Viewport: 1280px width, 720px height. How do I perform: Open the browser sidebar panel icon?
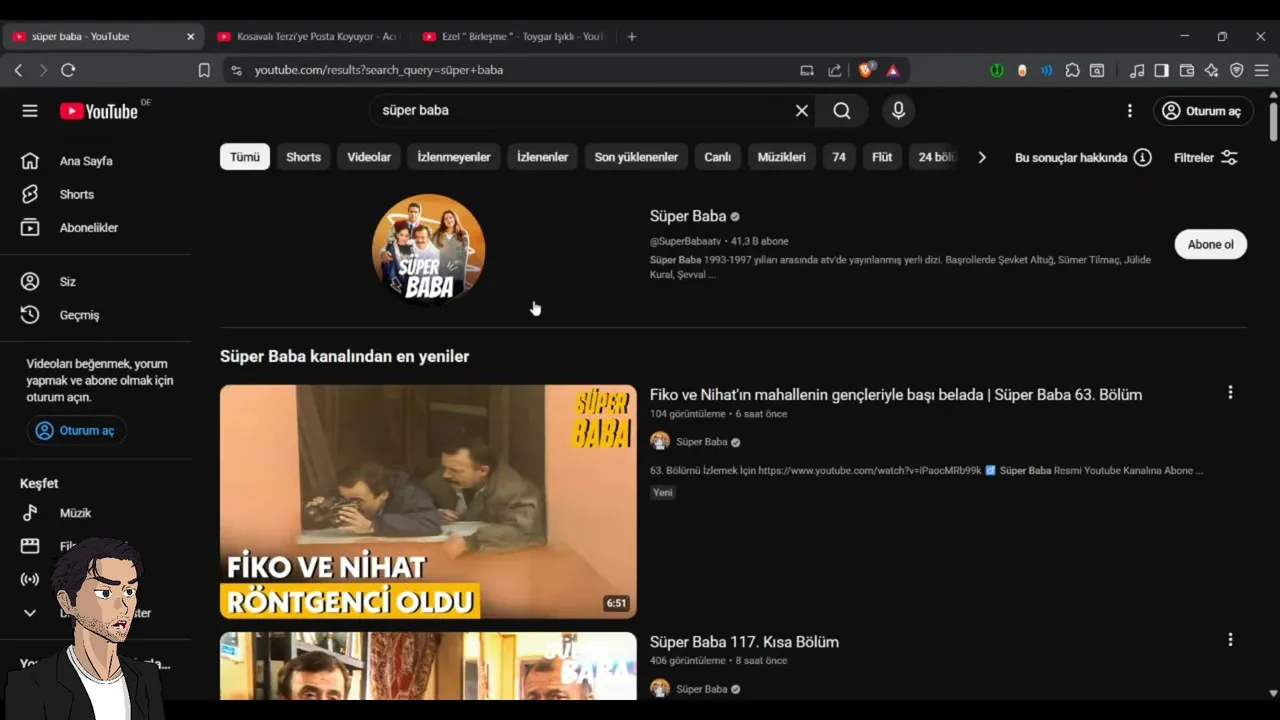pos(1161,70)
